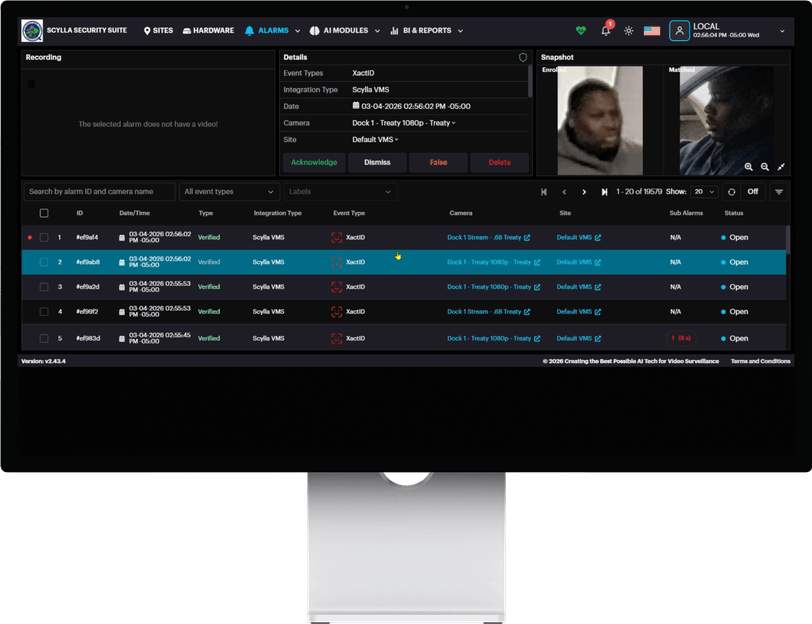The image size is (812, 624).
Task: Check the box for alarm #ef99f2
Action: click(44, 312)
